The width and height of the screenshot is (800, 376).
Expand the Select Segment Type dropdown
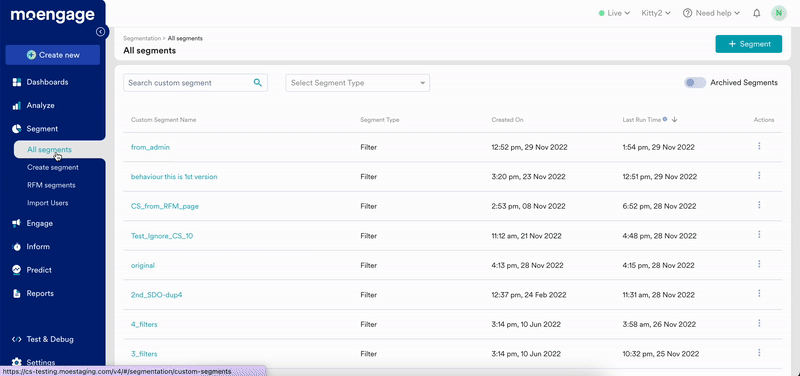[358, 83]
